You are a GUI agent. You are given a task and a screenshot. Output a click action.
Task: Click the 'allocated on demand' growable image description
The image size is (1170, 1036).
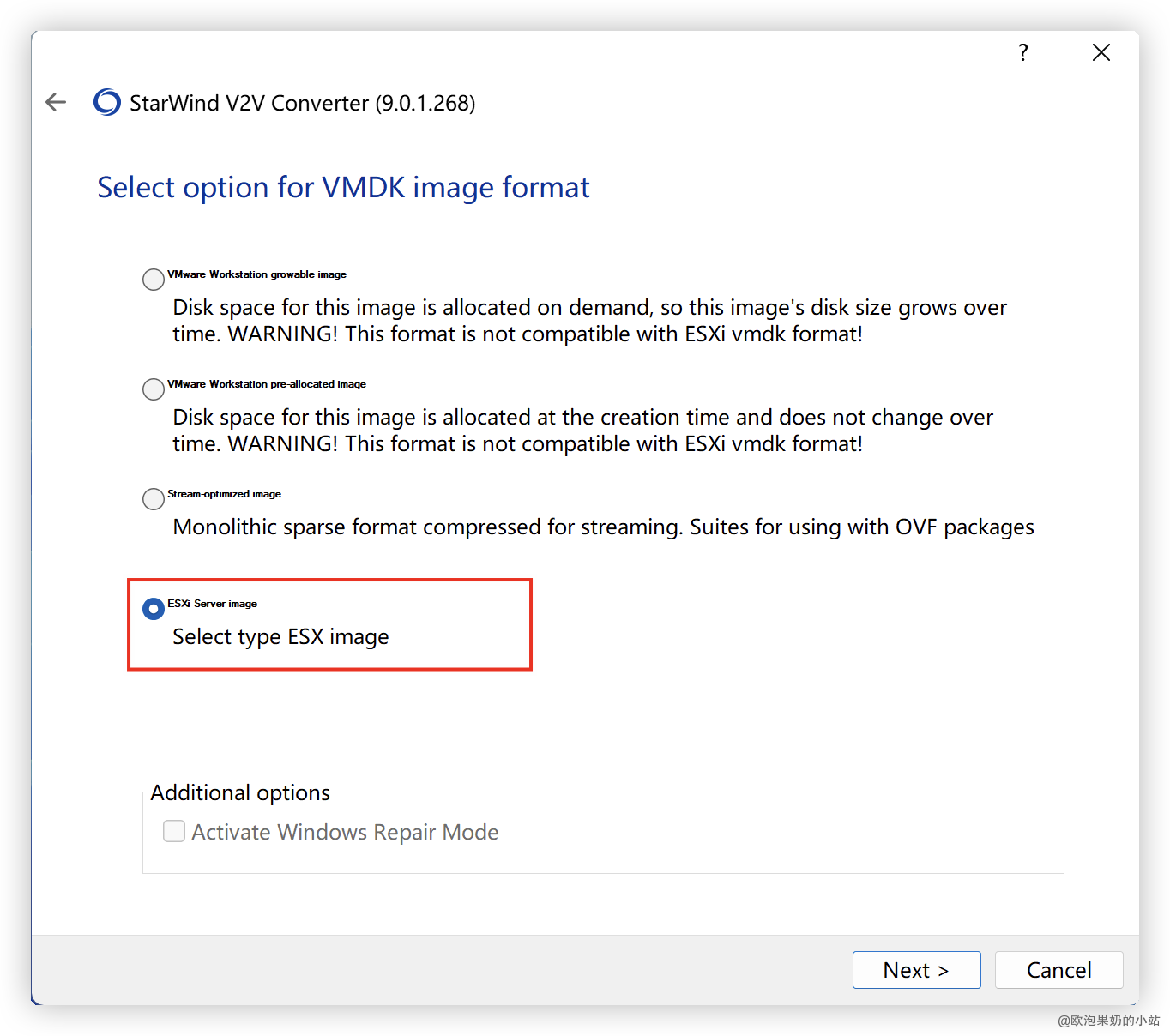(x=589, y=321)
